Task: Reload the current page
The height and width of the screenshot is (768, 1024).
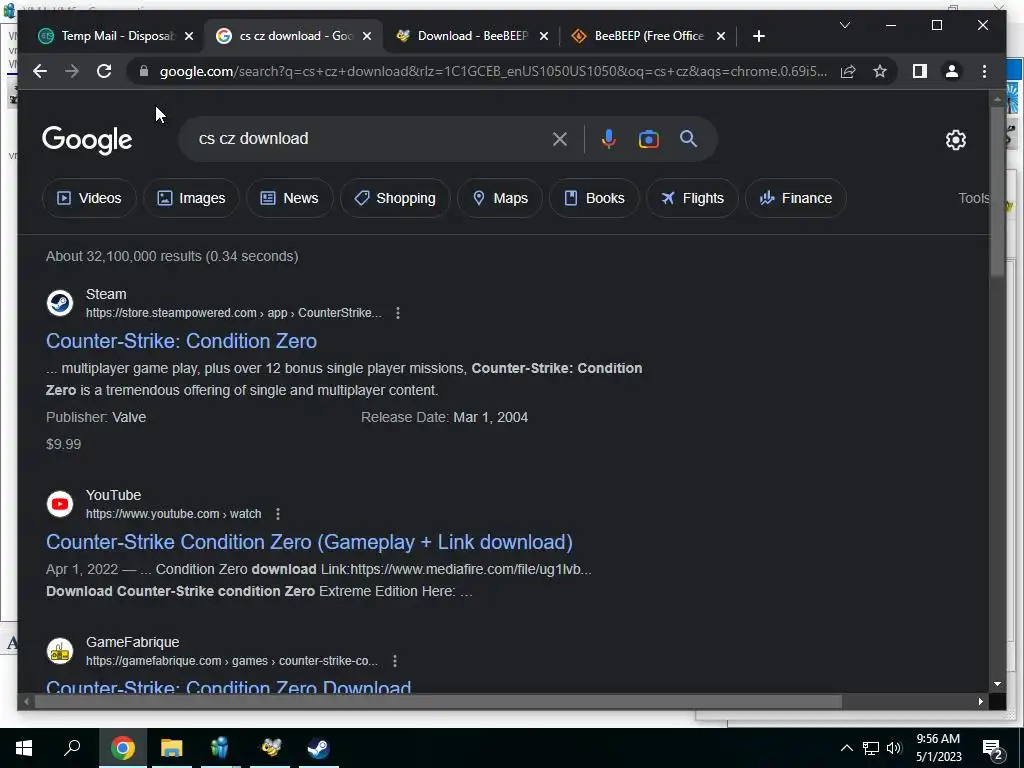Action: 104,71
